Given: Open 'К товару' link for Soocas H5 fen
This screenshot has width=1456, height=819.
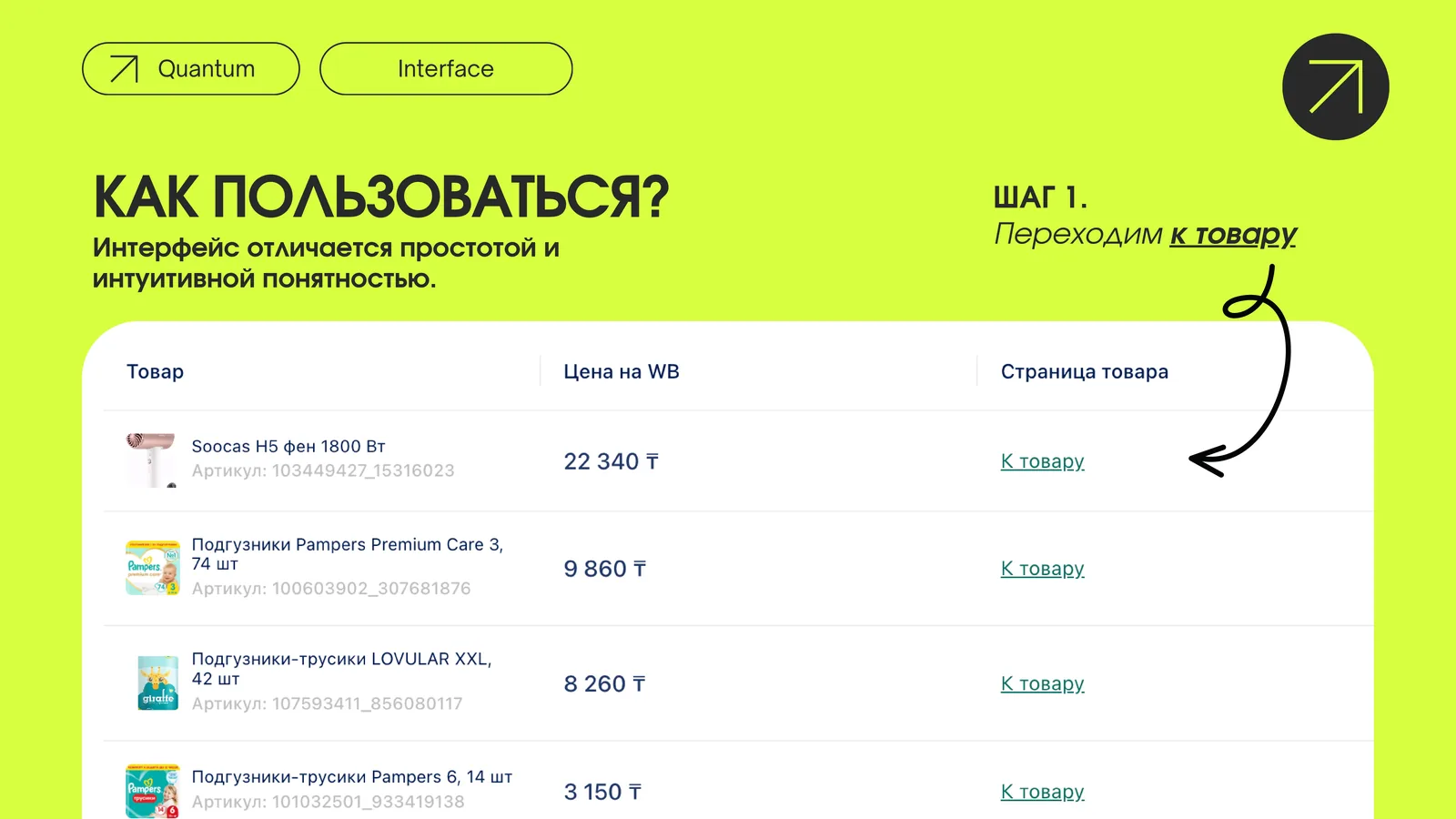Looking at the screenshot, I should tap(1042, 461).
